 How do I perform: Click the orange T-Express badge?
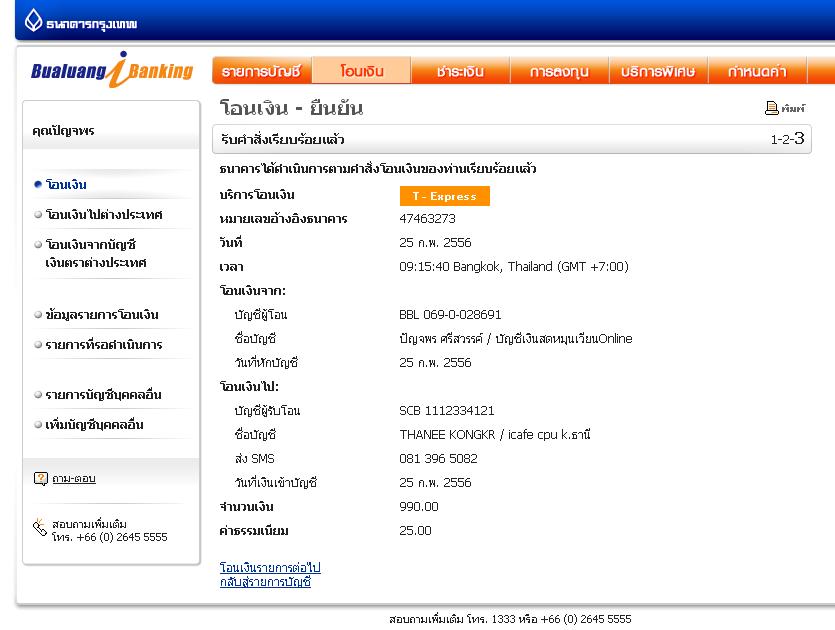pyautogui.click(x=445, y=196)
